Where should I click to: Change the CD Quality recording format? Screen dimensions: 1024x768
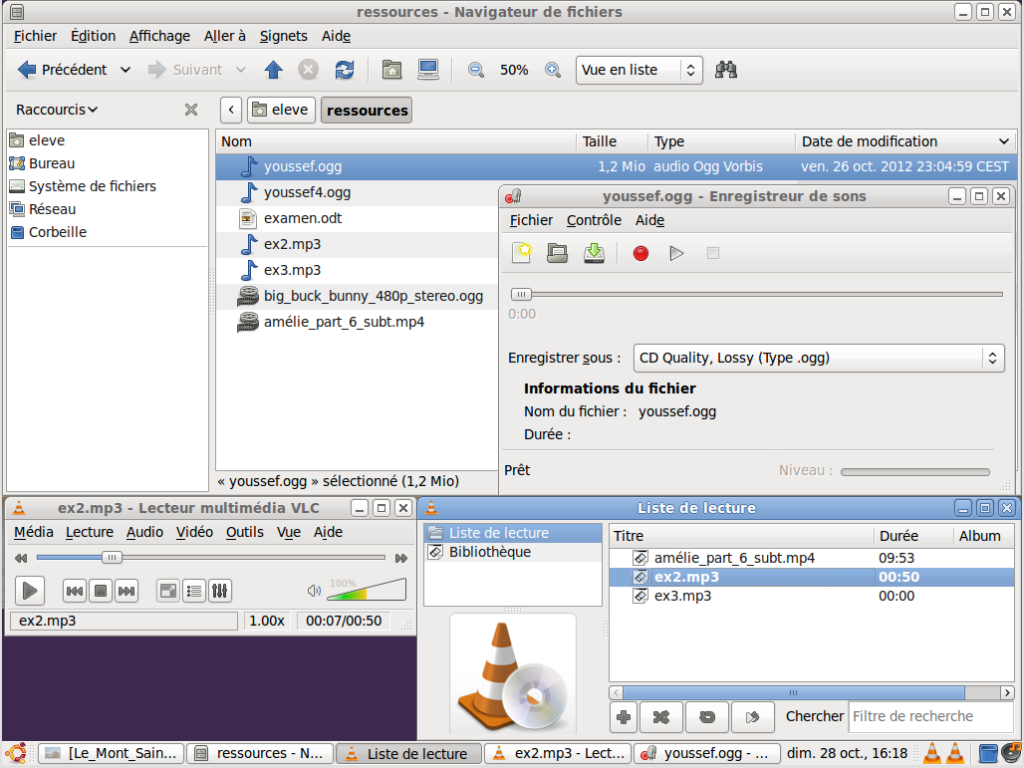[x=818, y=357]
